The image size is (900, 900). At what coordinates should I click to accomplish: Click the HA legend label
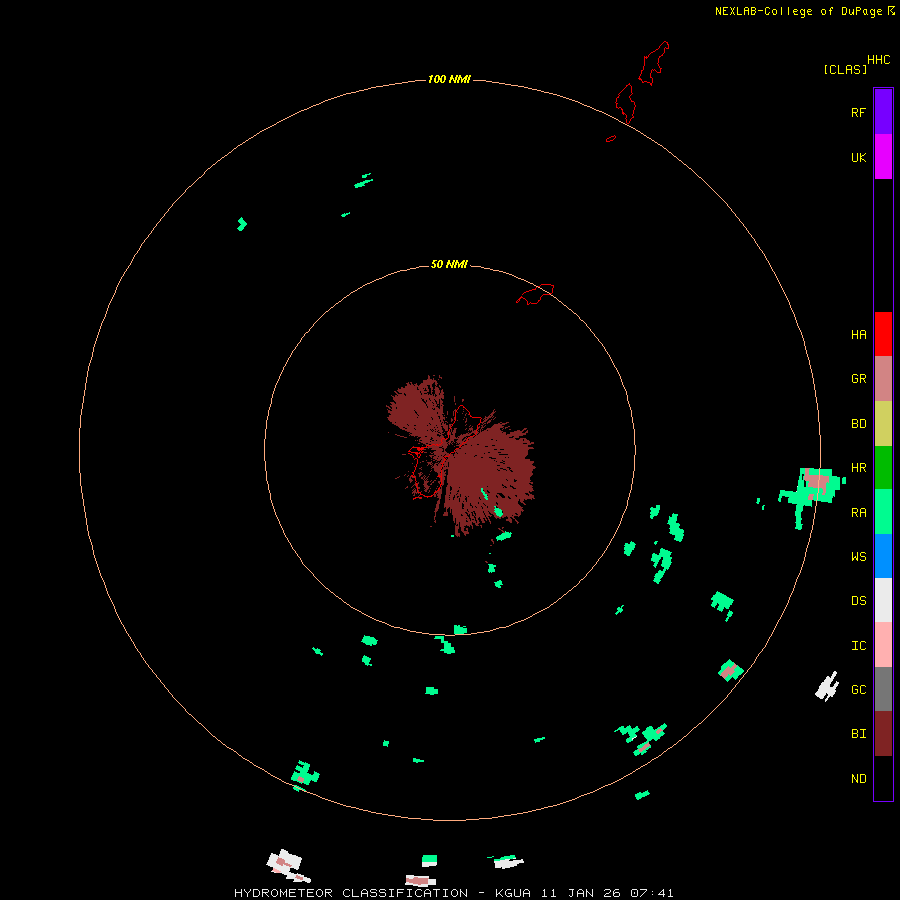tap(859, 334)
